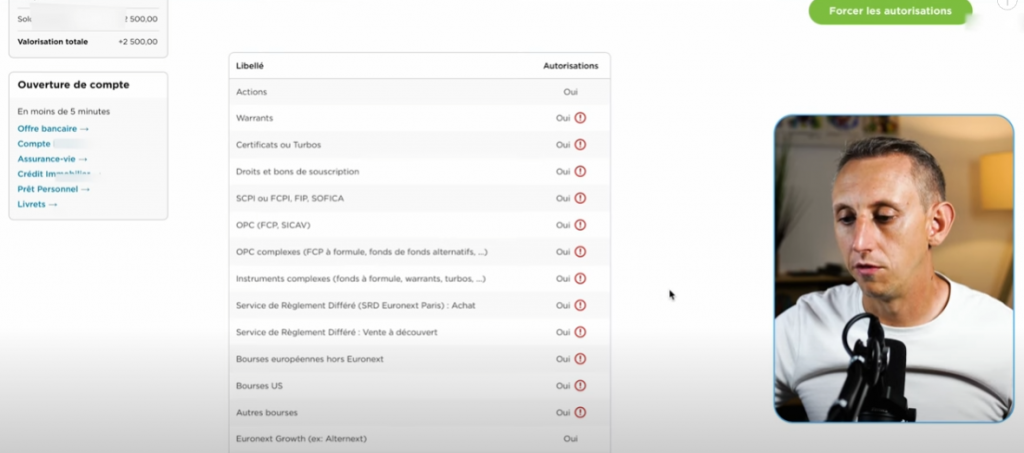Click the warning icon beside Bourses US

[580, 385]
